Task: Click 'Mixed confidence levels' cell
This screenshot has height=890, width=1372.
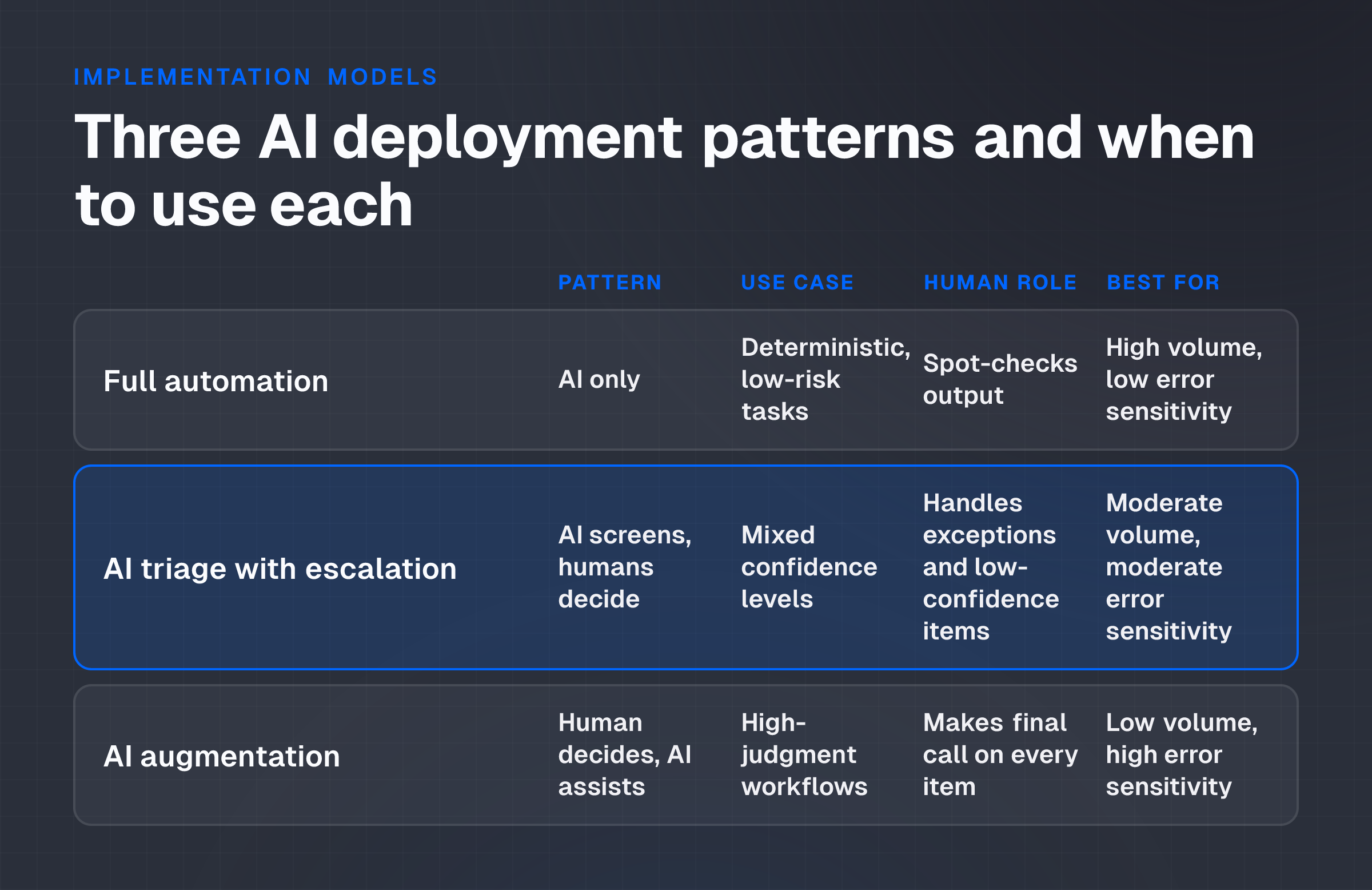Action: coord(809,567)
